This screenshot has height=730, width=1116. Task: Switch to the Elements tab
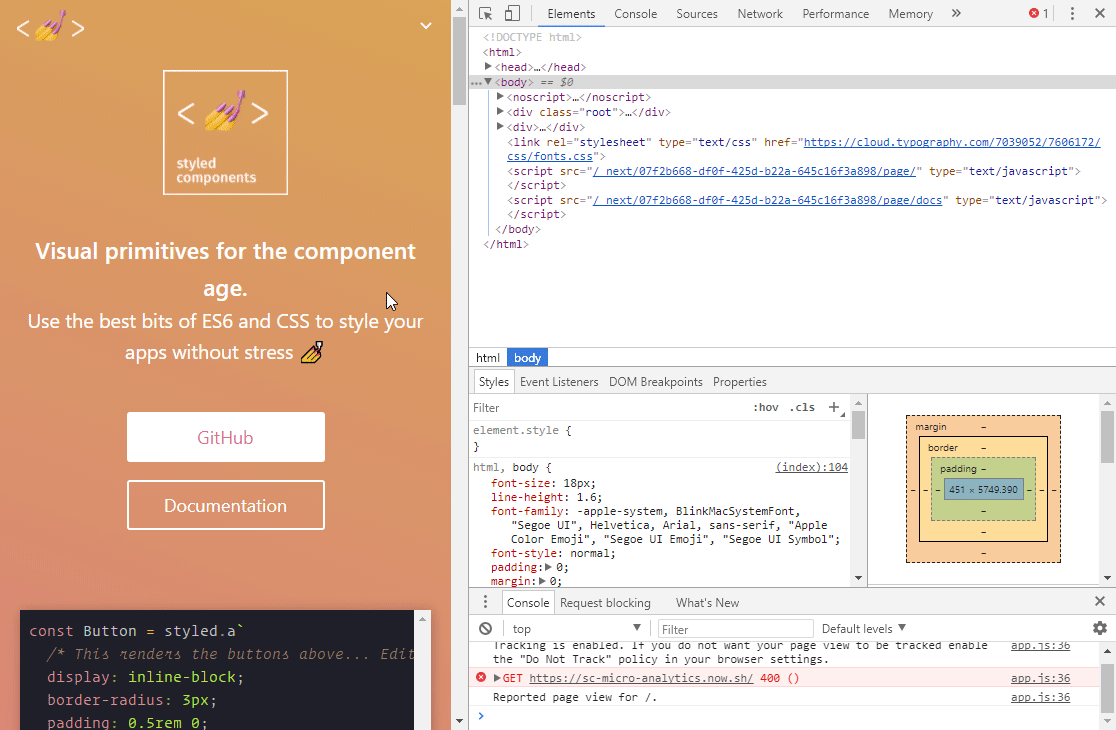pyautogui.click(x=571, y=14)
